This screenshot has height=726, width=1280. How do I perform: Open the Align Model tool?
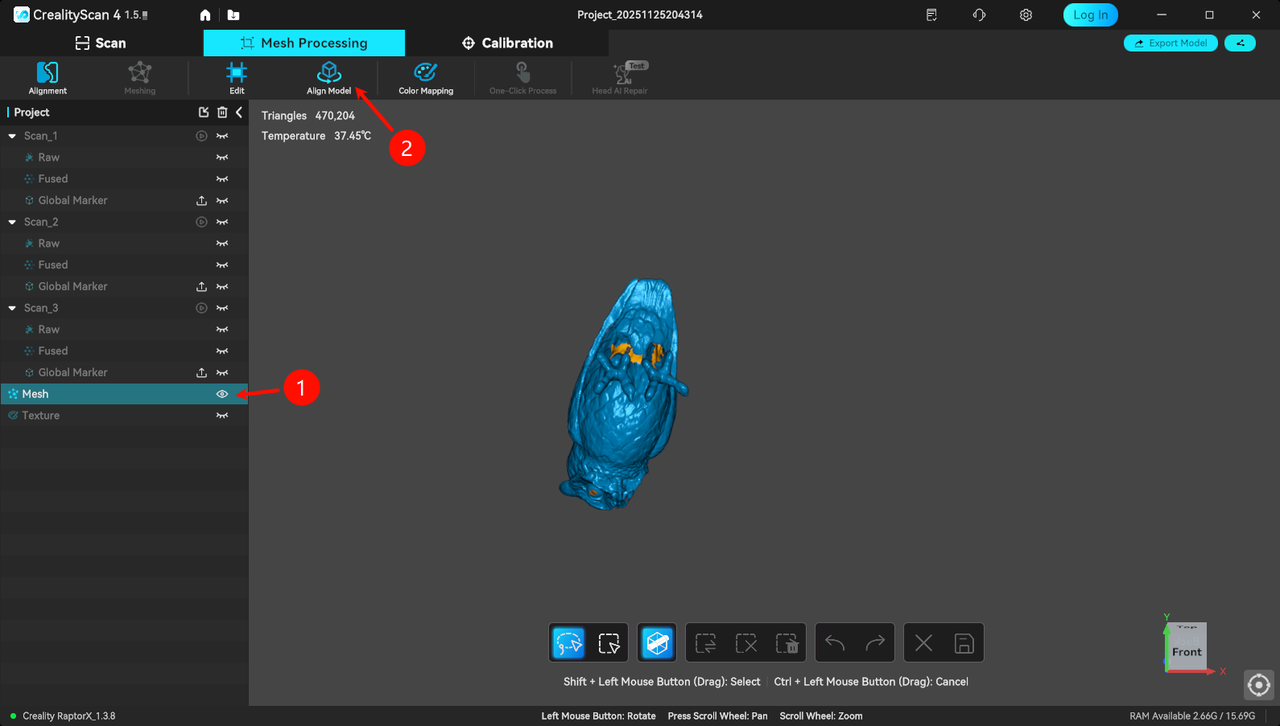pos(328,77)
